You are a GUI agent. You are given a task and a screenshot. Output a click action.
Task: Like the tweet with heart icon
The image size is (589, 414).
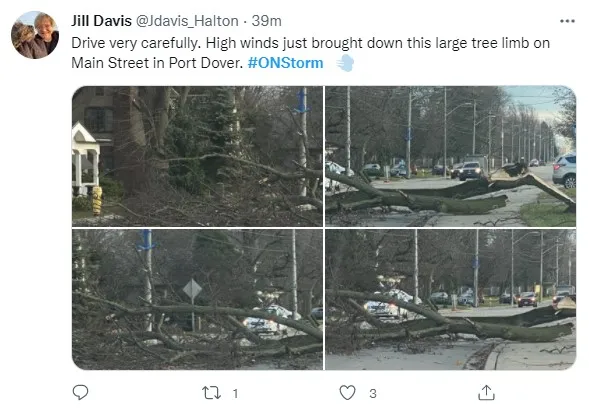(347, 393)
